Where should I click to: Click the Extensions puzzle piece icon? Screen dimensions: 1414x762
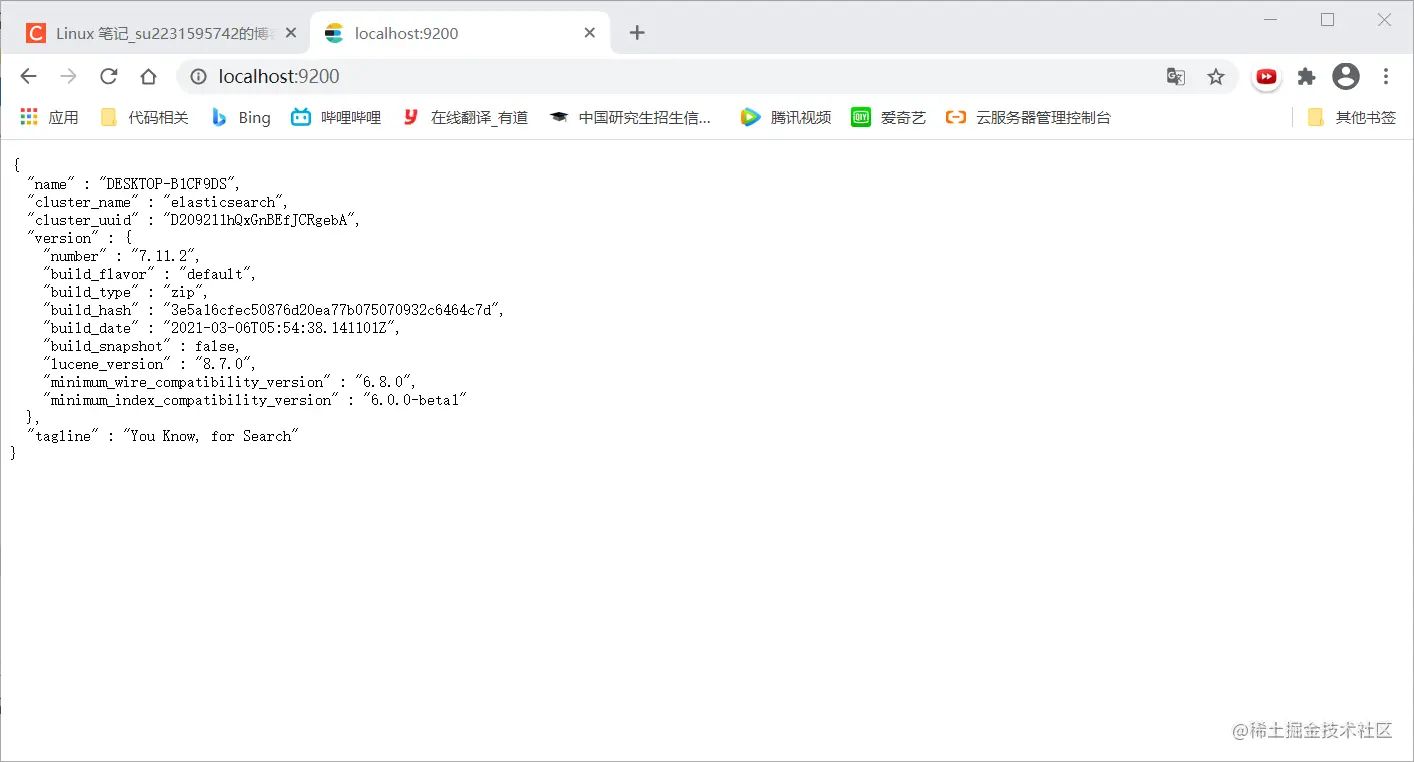(x=1306, y=76)
